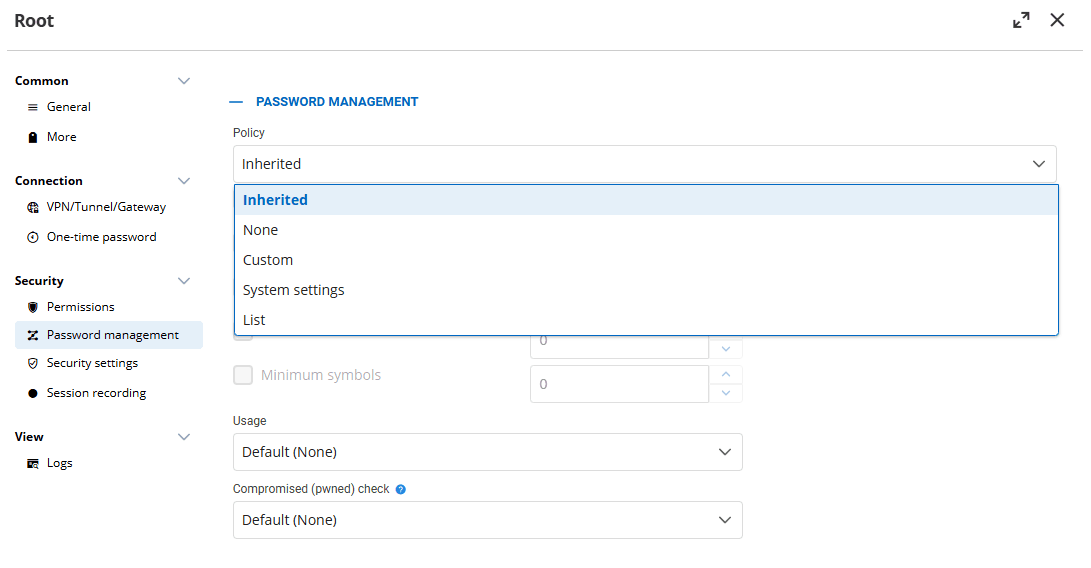
Task: Click the Logs icon in View section
Action: tap(33, 463)
